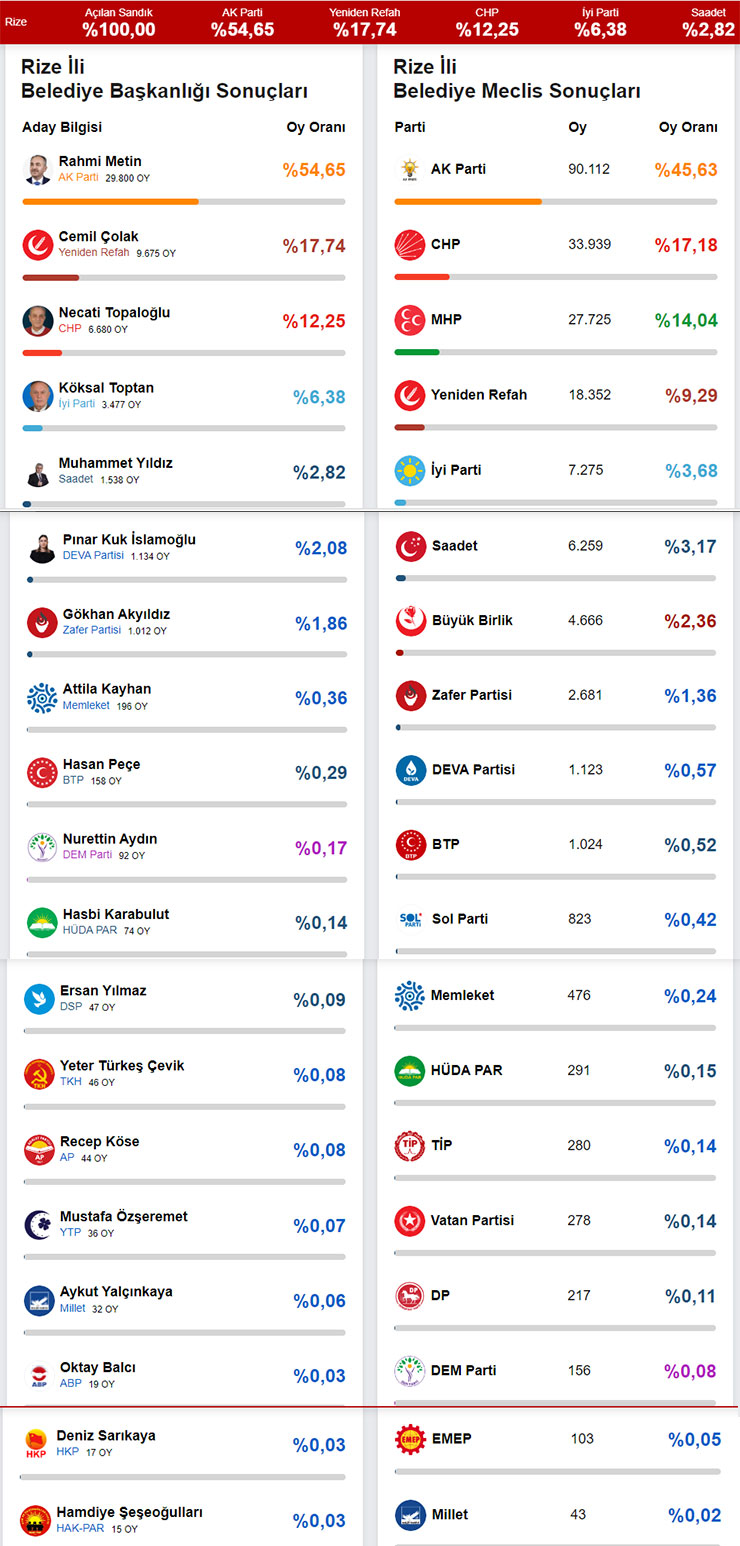Select the Rize tab in the top bar
The height and width of the screenshot is (1546, 740).
coord(16,21)
